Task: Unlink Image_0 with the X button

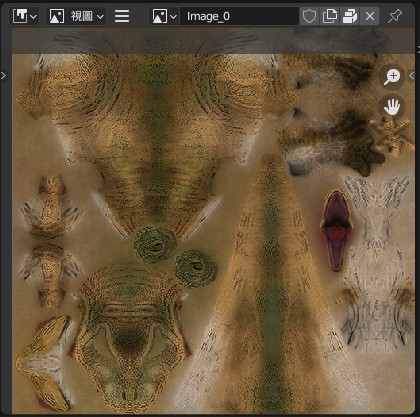Action: tap(370, 16)
